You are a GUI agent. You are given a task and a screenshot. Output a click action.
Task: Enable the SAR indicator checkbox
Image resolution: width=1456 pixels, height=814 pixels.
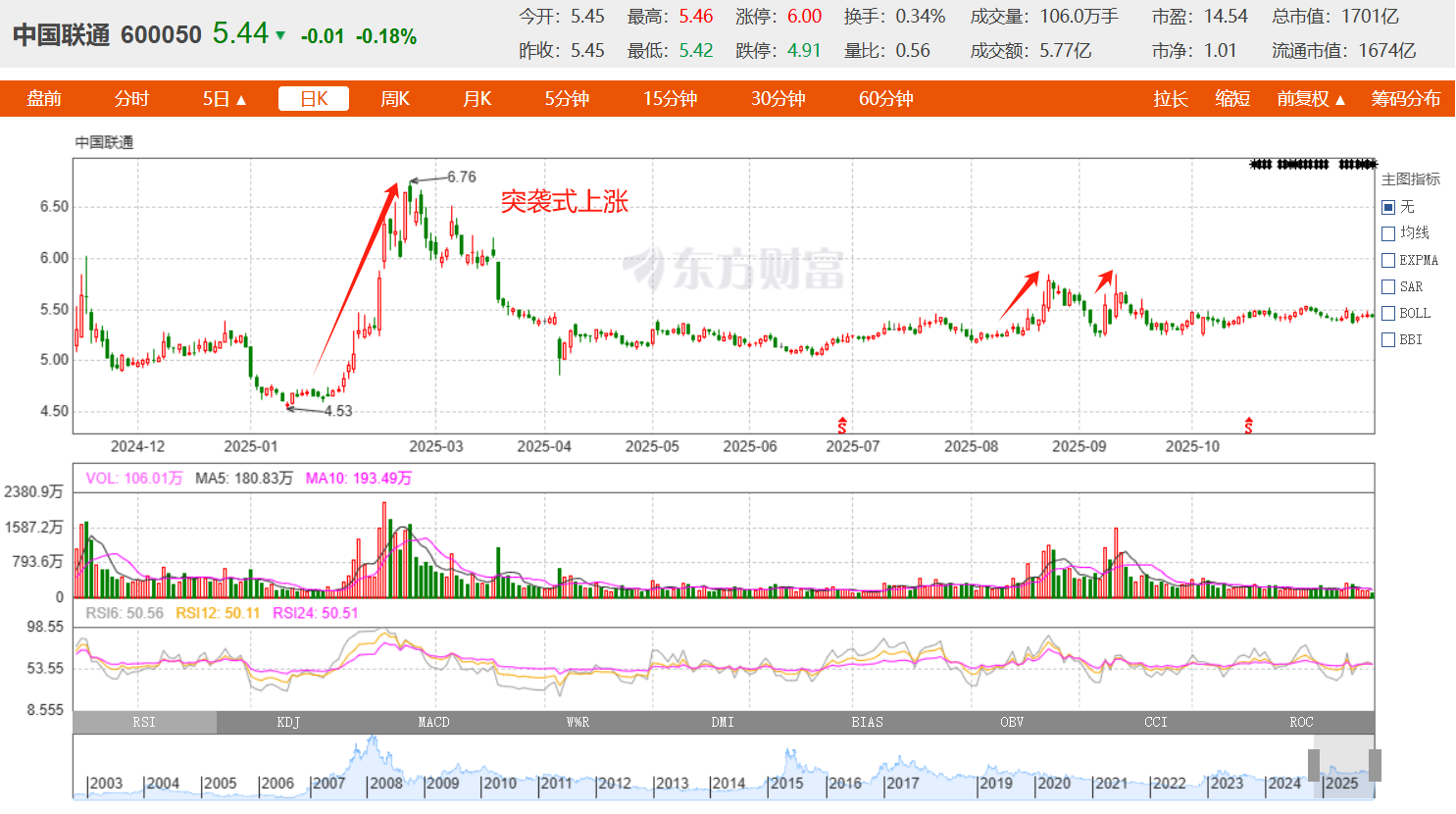pyautogui.click(x=1388, y=286)
